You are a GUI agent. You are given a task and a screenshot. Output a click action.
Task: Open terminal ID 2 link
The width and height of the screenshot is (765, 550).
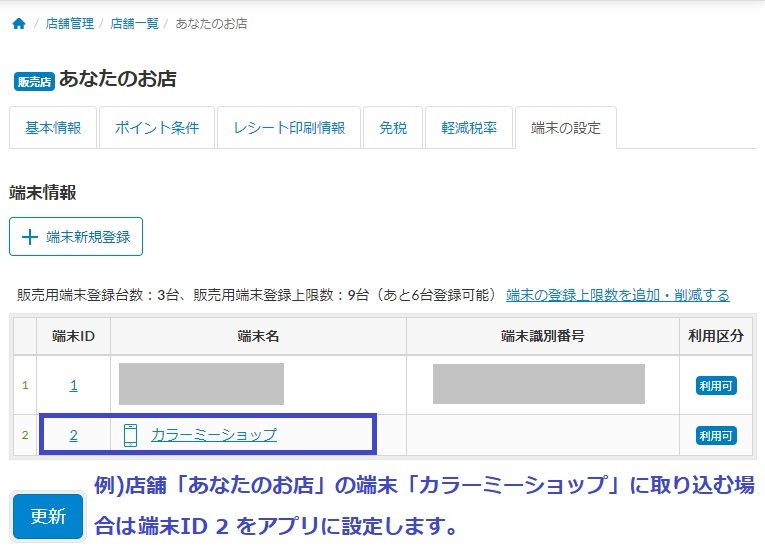74,435
